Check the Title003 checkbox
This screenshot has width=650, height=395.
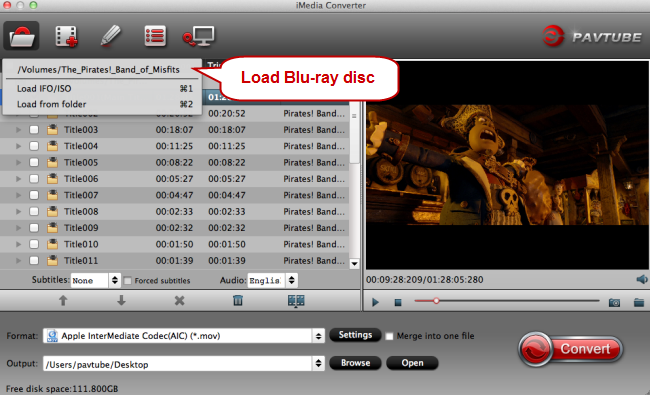pyautogui.click(x=34, y=130)
